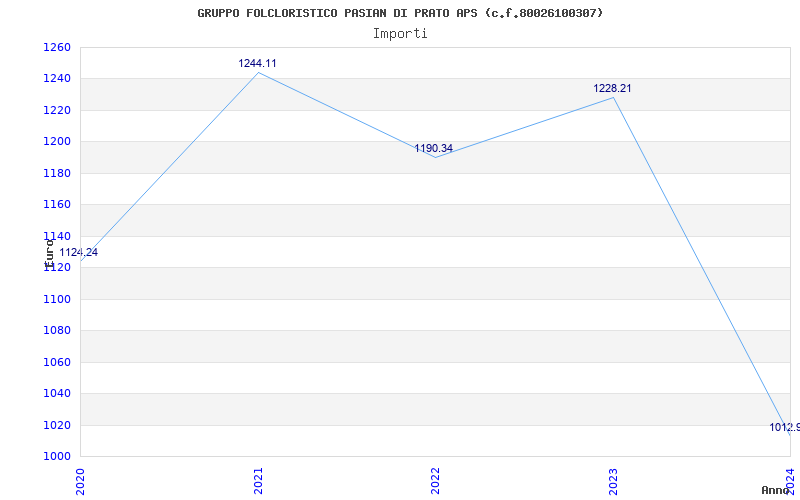
Task: Select the 1244.11 data label
Action: 257,63
